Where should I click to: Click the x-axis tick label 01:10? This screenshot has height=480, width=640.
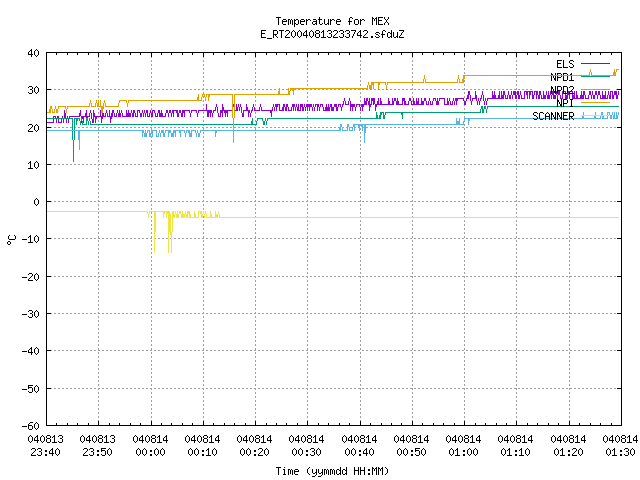click(x=515, y=452)
